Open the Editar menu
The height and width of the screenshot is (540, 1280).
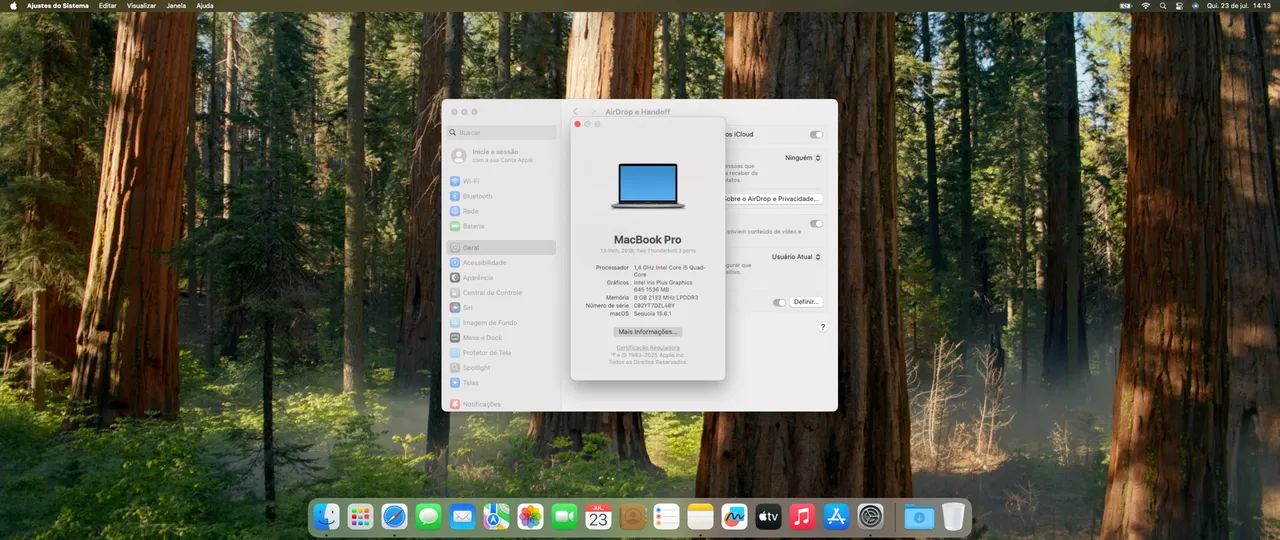[108, 5]
